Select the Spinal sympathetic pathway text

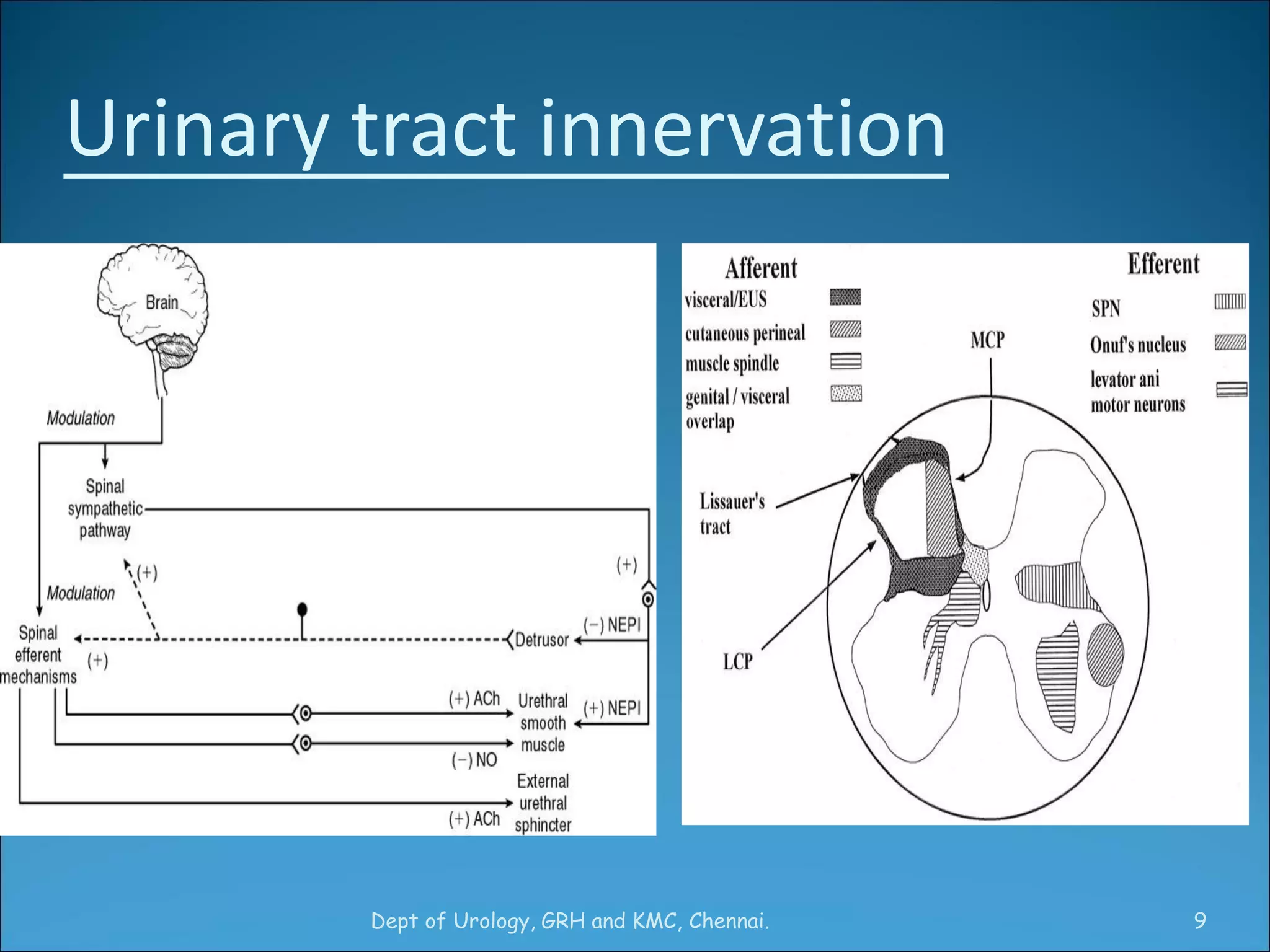(105, 508)
